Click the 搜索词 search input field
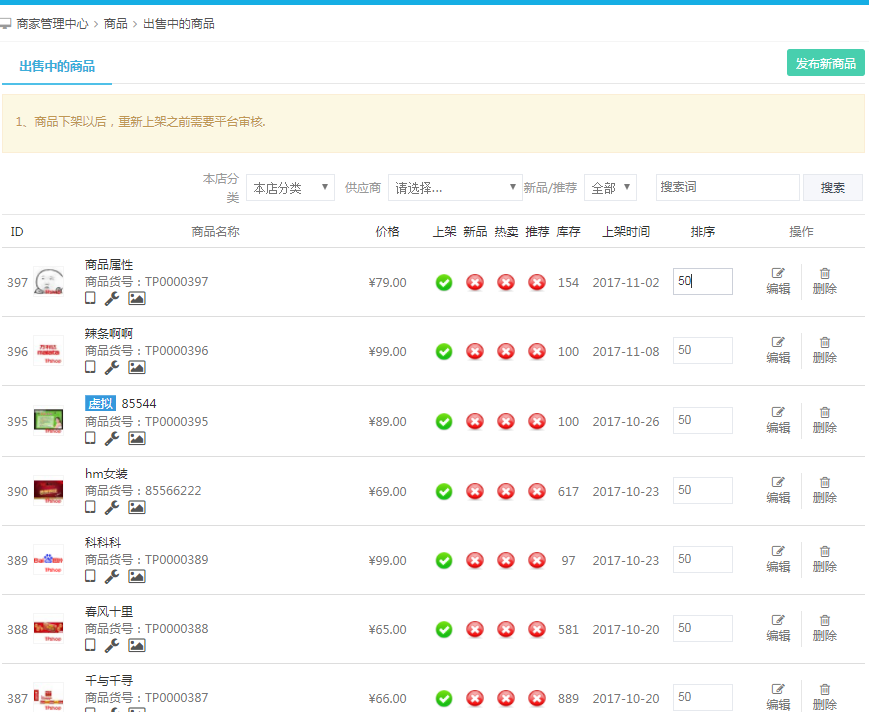869x712 pixels. (727, 187)
